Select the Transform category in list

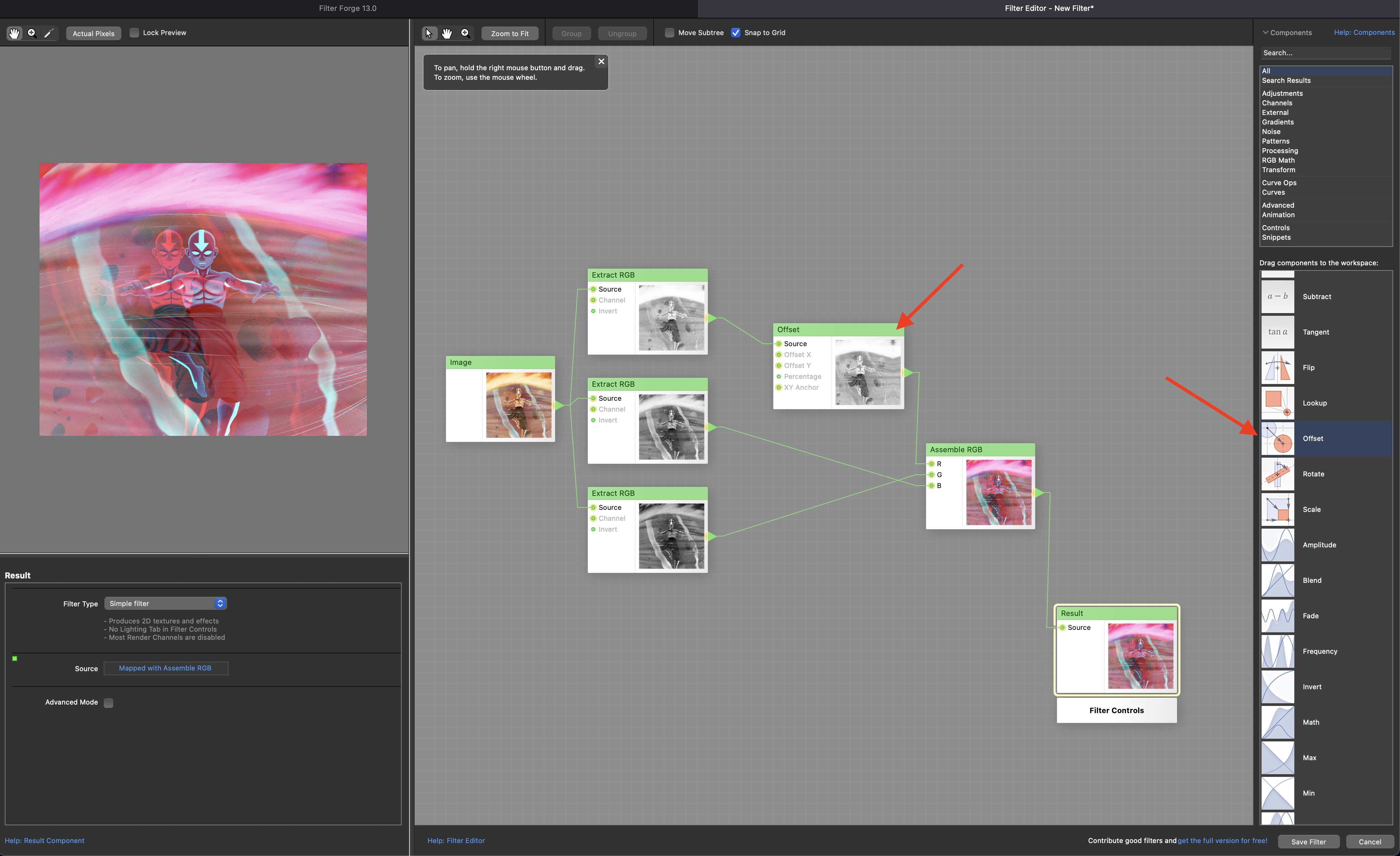[1278, 170]
